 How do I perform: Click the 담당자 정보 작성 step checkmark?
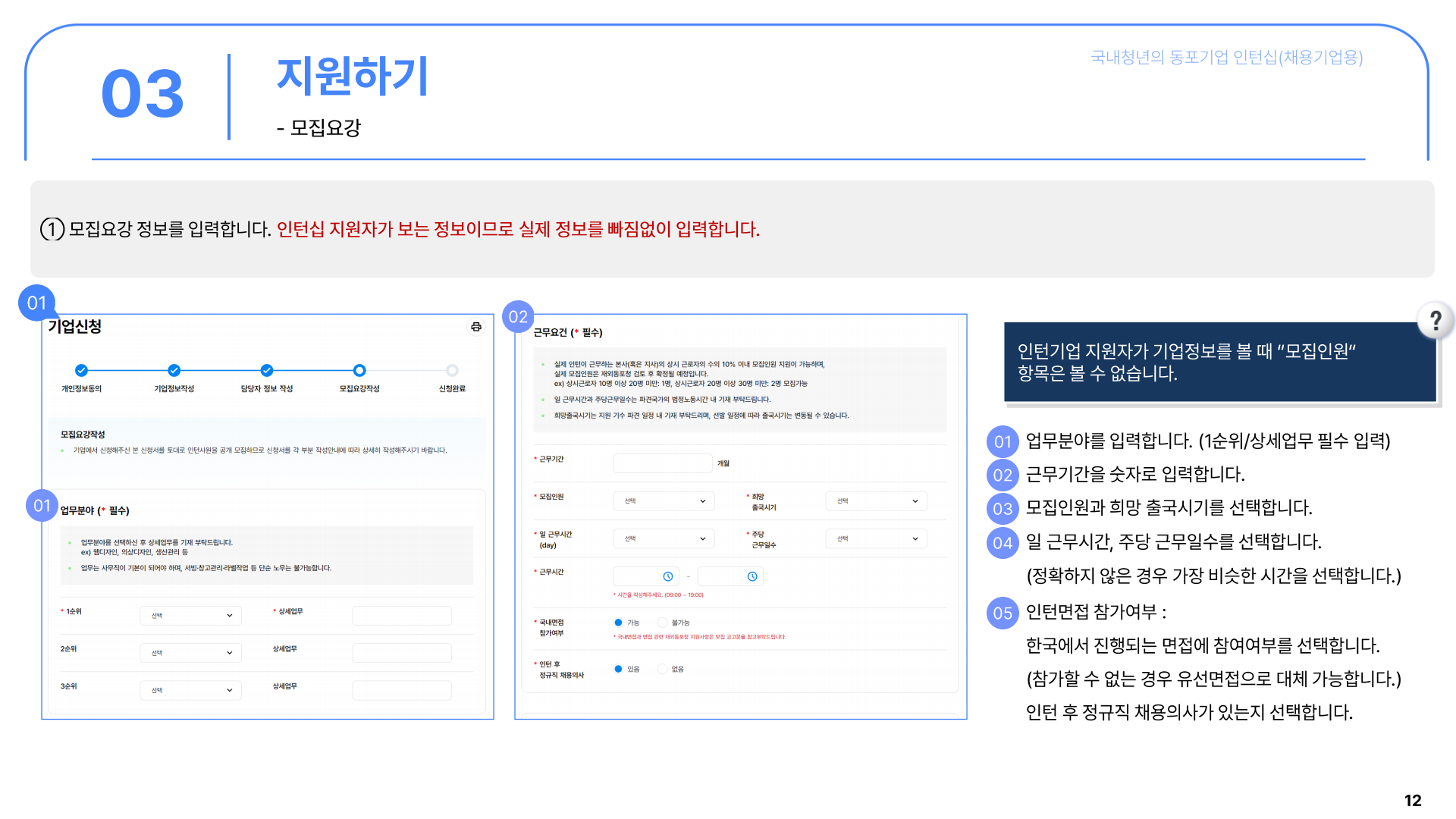pos(267,370)
